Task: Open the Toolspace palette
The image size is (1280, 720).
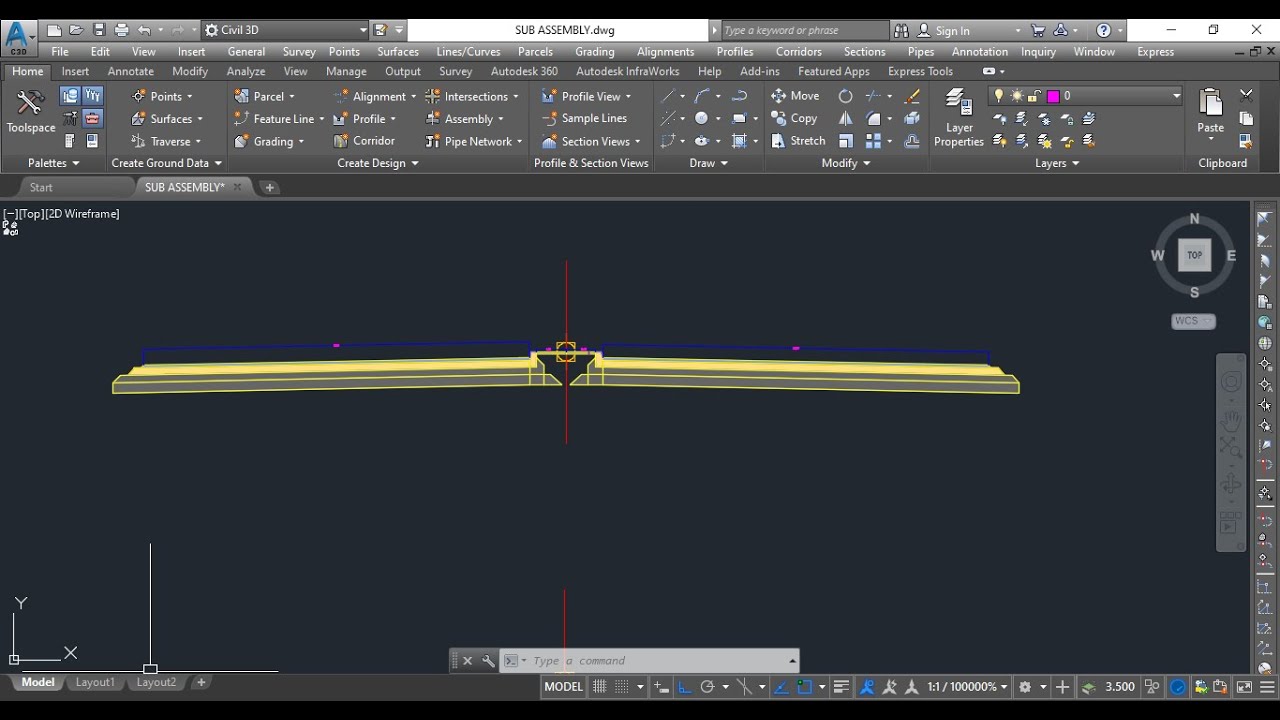Action: point(30,112)
